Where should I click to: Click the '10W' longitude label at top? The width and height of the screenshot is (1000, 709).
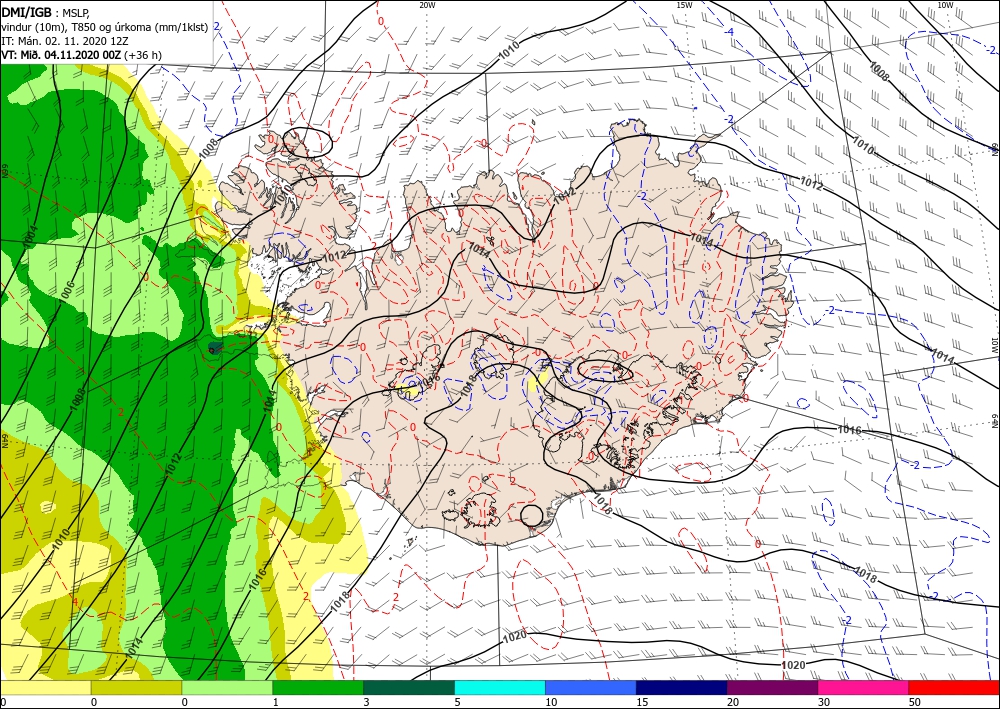pyautogui.click(x=945, y=5)
